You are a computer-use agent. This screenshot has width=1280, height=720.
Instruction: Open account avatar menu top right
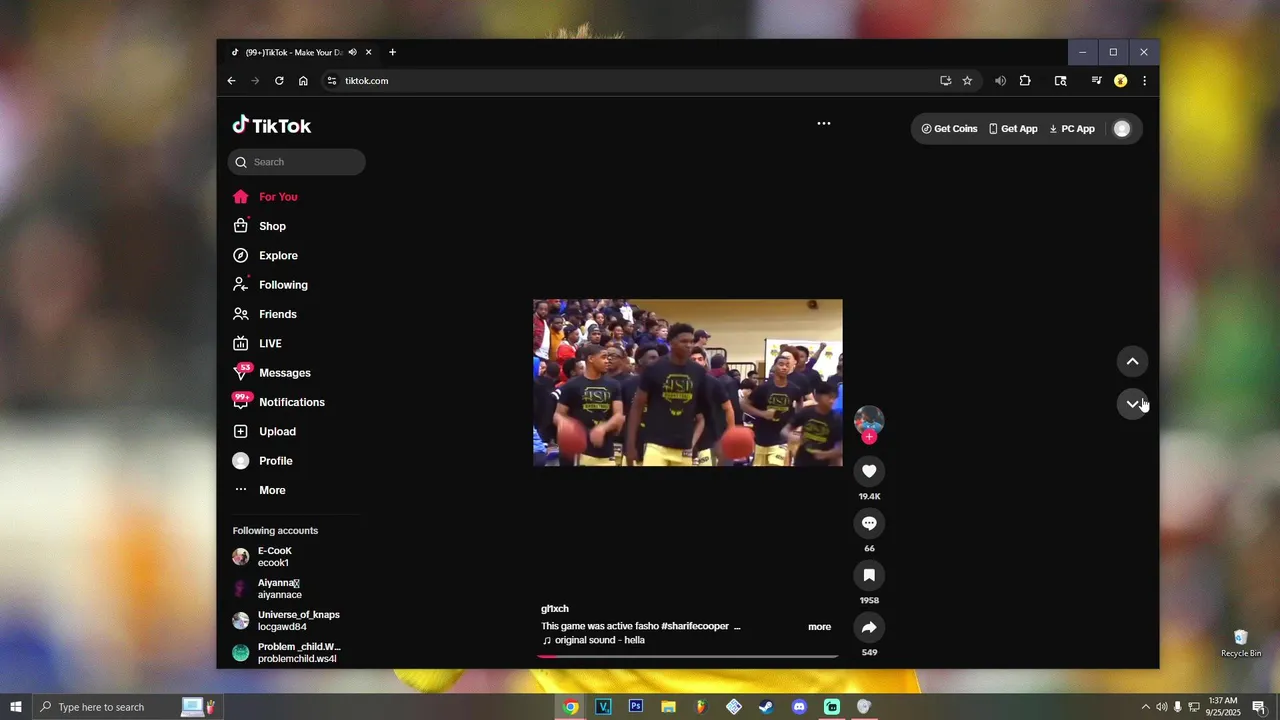[1122, 129]
